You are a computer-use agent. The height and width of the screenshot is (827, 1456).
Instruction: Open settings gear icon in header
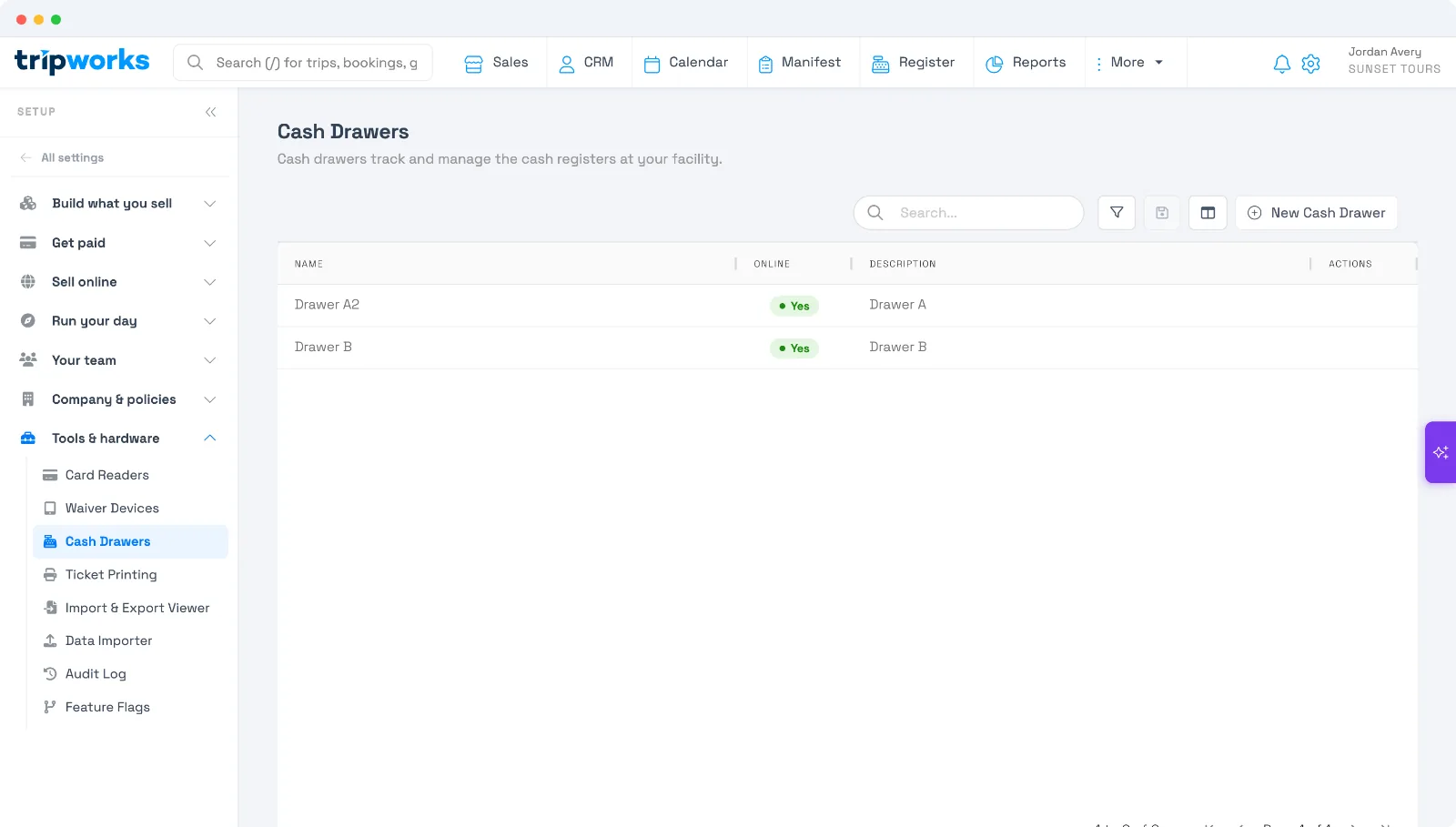tap(1310, 64)
